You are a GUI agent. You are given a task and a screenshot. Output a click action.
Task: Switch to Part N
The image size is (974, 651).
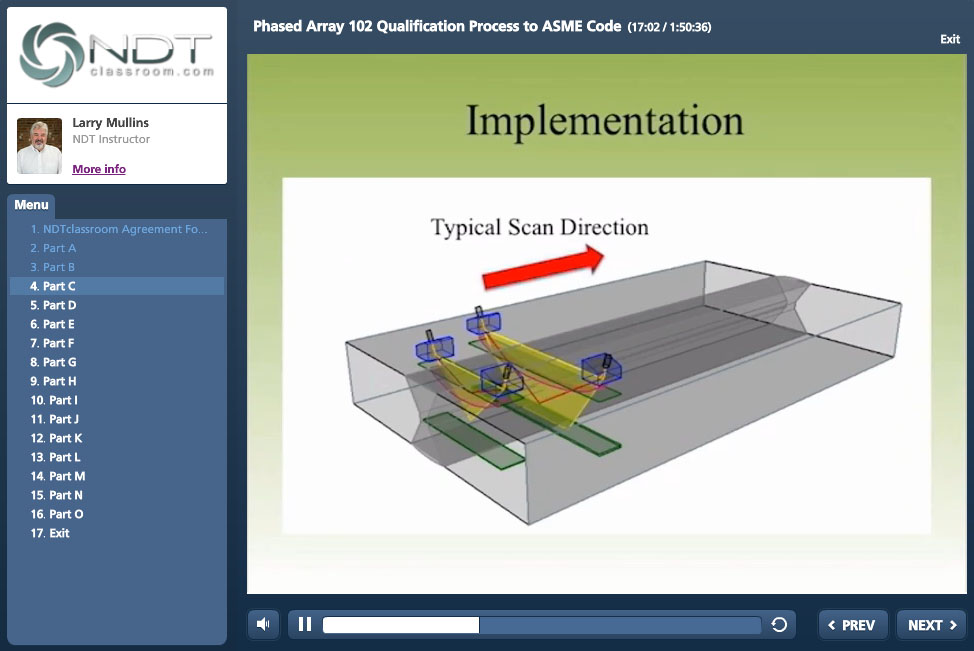click(x=118, y=495)
